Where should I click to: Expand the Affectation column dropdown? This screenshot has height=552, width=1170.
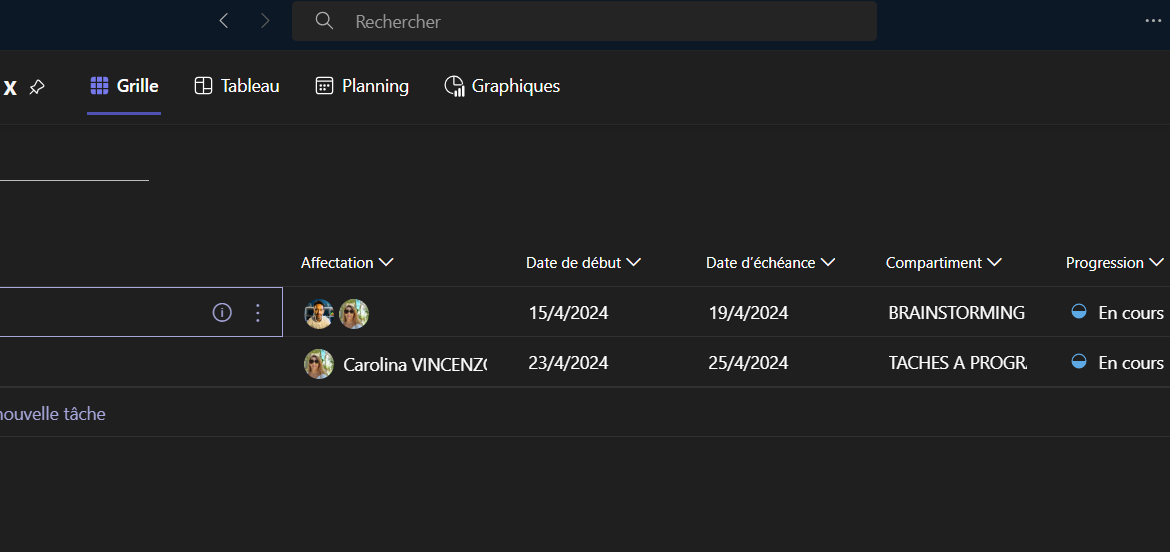pyautogui.click(x=386, y=263)
